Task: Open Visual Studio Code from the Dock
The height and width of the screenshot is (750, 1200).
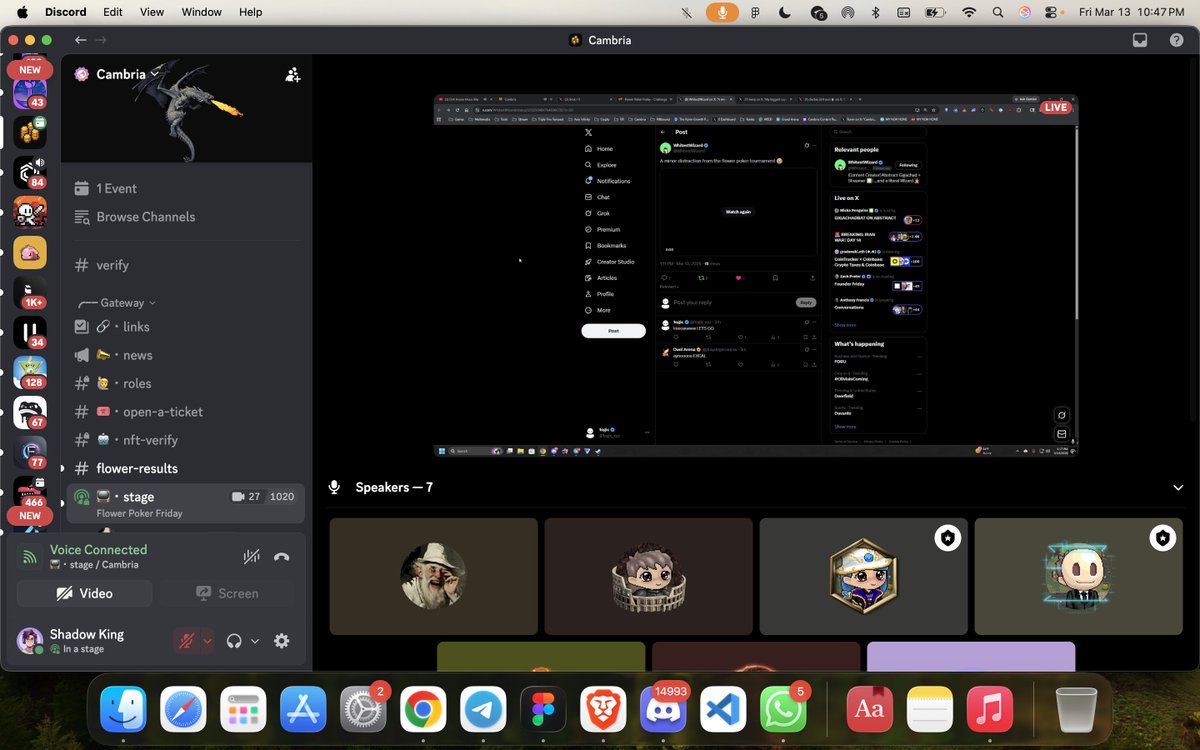Action: click(723, 710)
